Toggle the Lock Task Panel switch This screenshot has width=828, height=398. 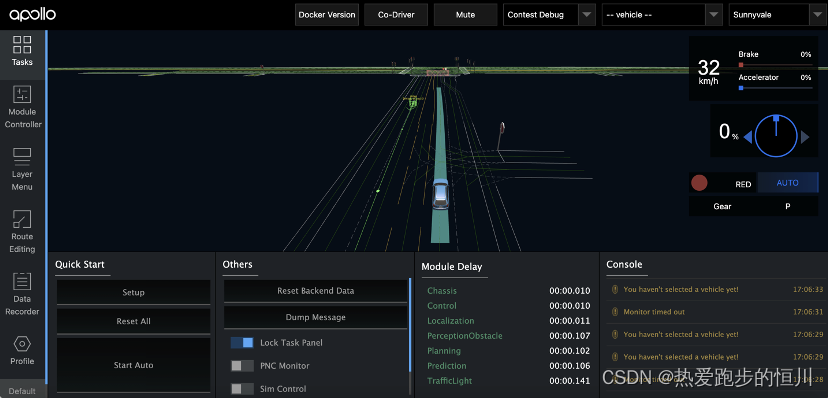click(242, 343)
